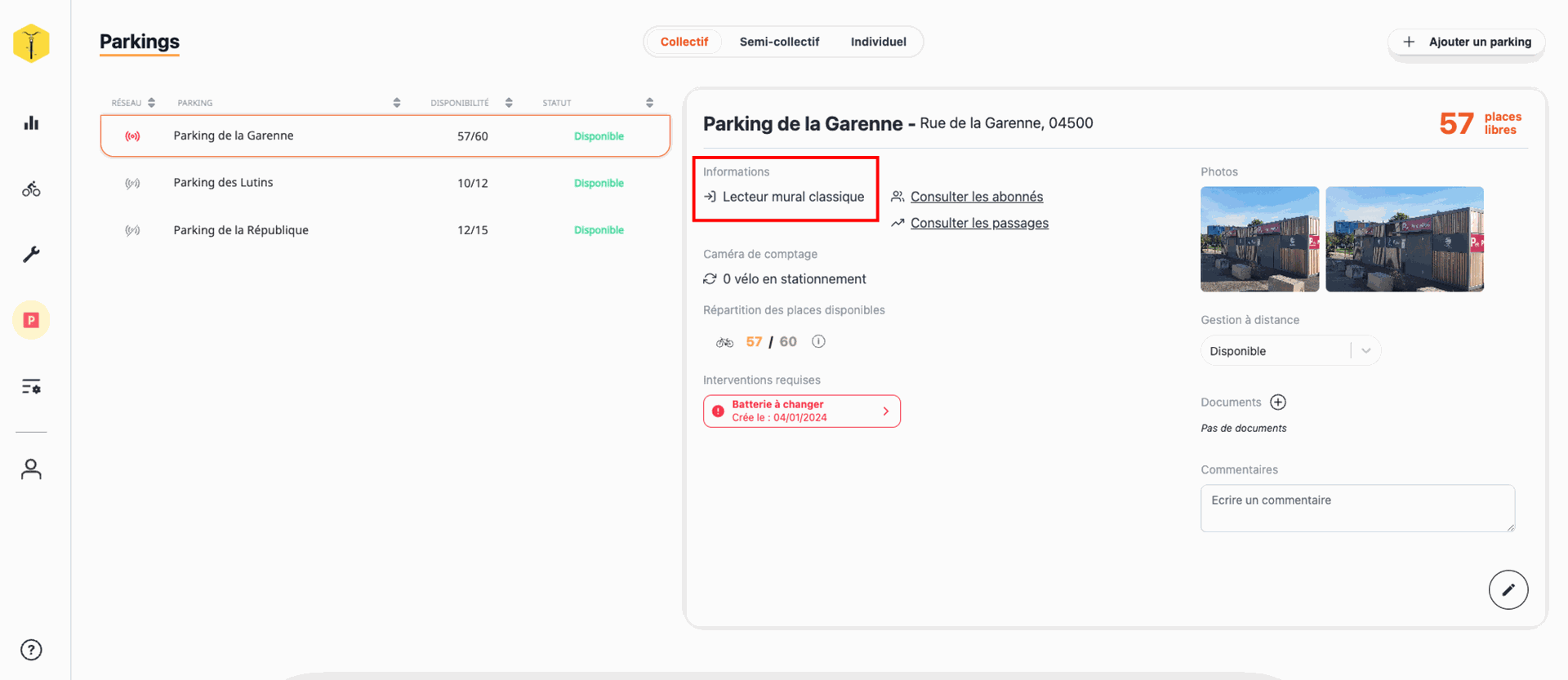Click the info icon beside 57 / 60
Image resolution: width=1568 pixels, height=680 pixels.
tap(818, 342)
